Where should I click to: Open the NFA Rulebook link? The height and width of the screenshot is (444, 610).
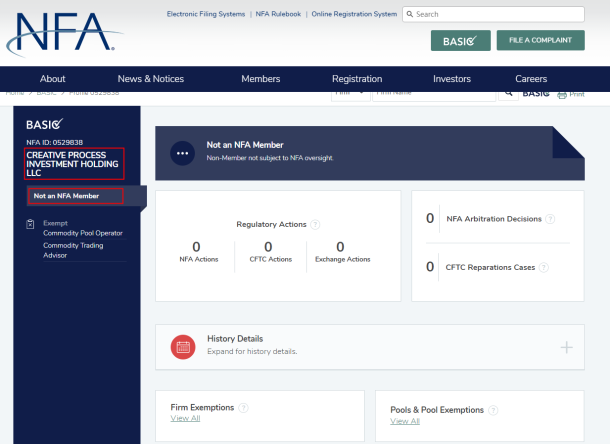click(x=278, y=14)
